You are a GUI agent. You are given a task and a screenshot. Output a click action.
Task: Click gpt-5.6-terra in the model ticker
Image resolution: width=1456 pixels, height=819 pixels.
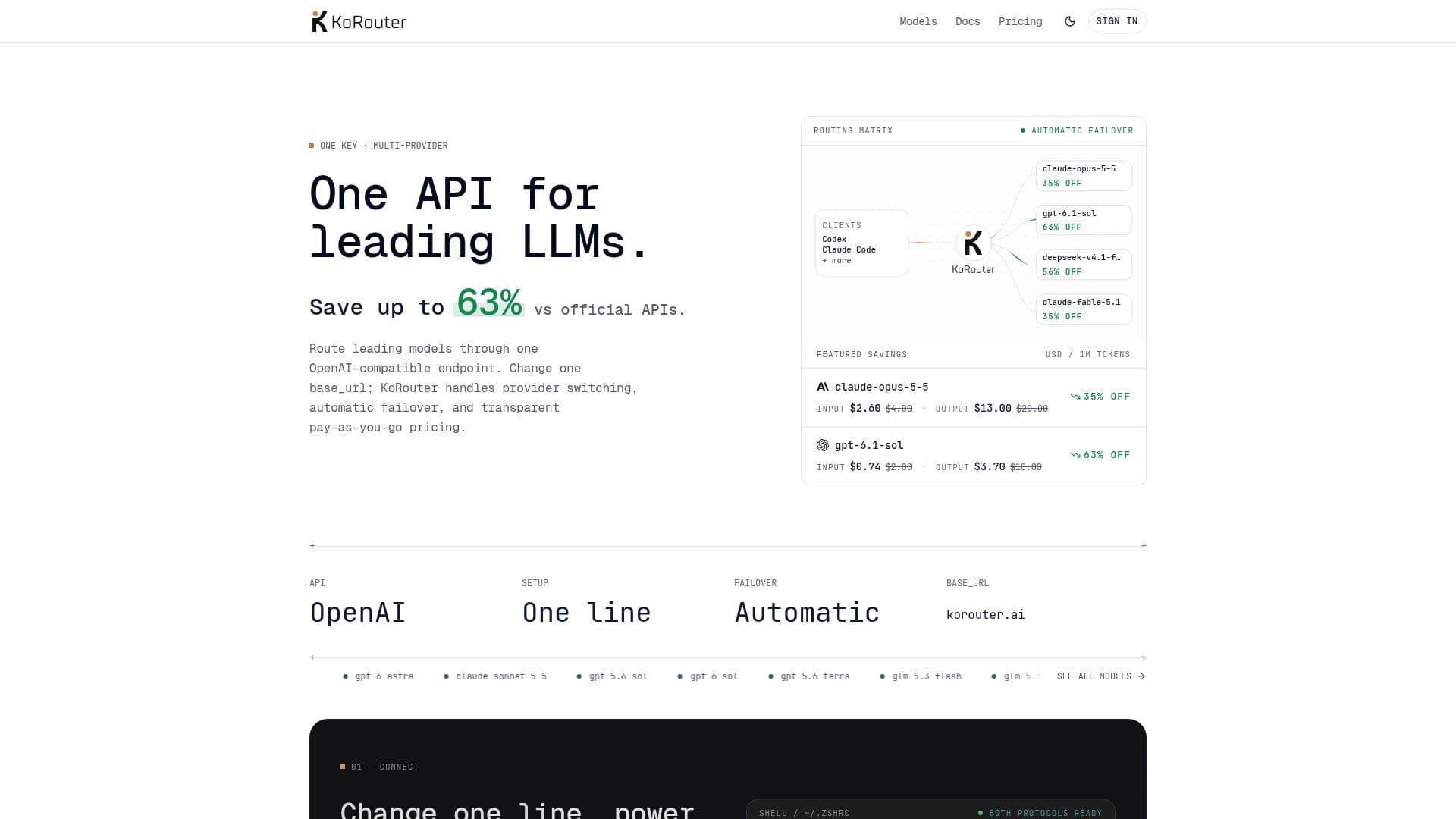(x=808, y=676)
